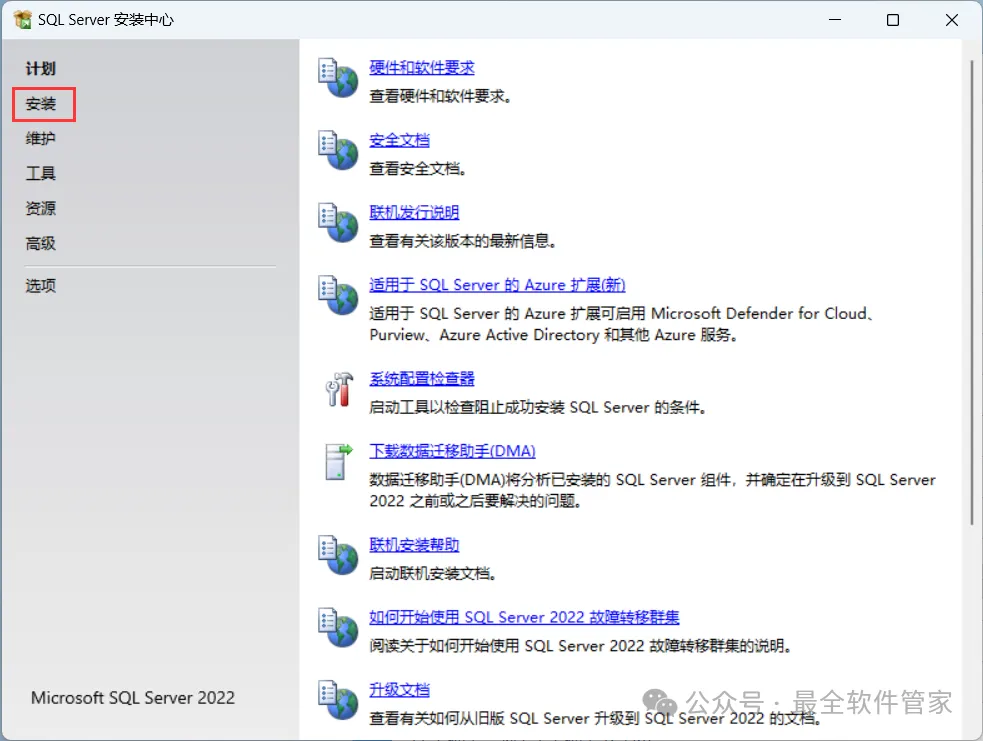Click 适用于 SQL Server 的 Azure 扩展(新) link

tap(497, 285)
